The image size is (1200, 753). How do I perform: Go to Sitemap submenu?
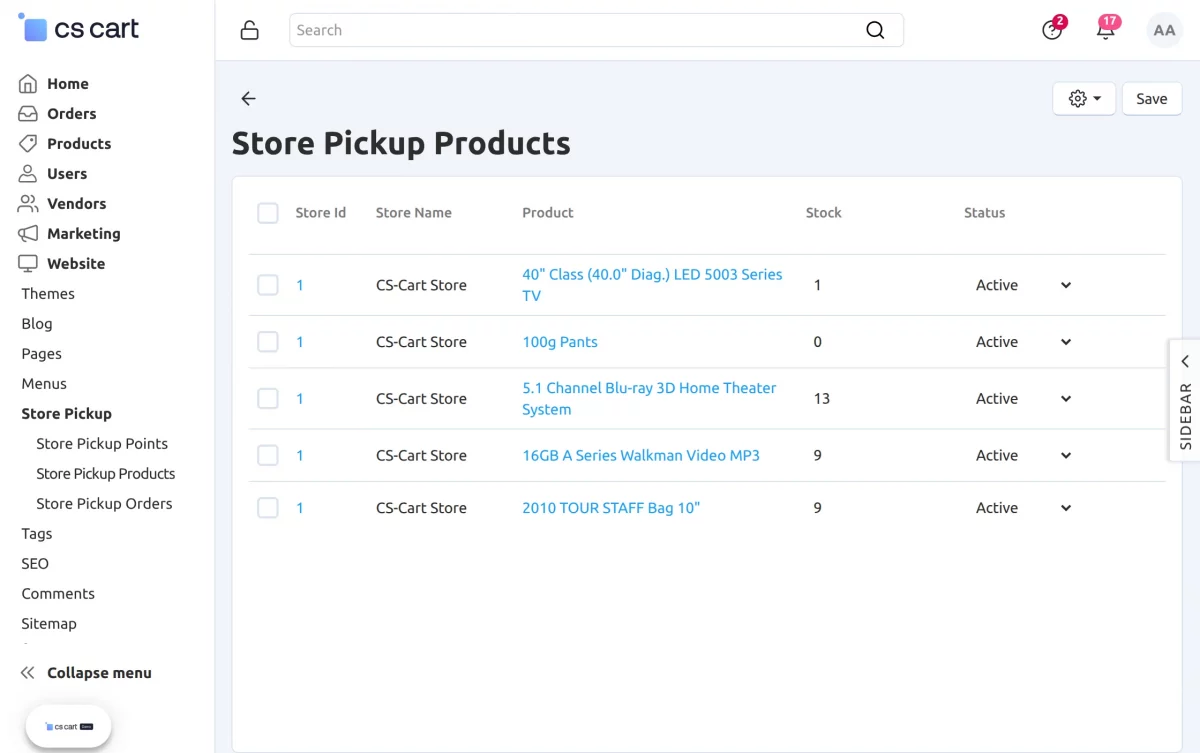49,624
